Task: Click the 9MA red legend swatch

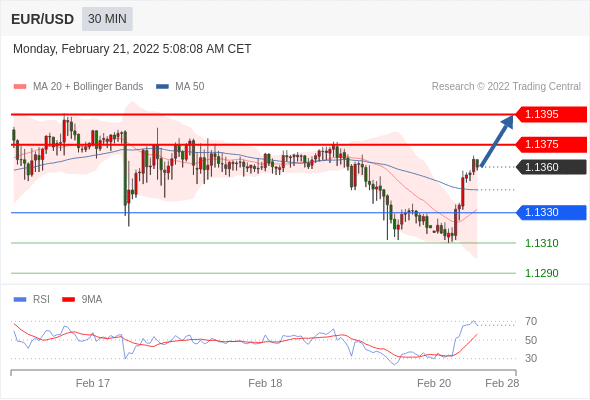Action: 68,300
